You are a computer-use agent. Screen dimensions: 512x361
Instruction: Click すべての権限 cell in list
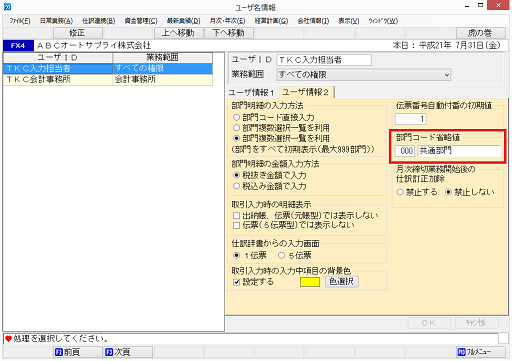click(163, 69)
